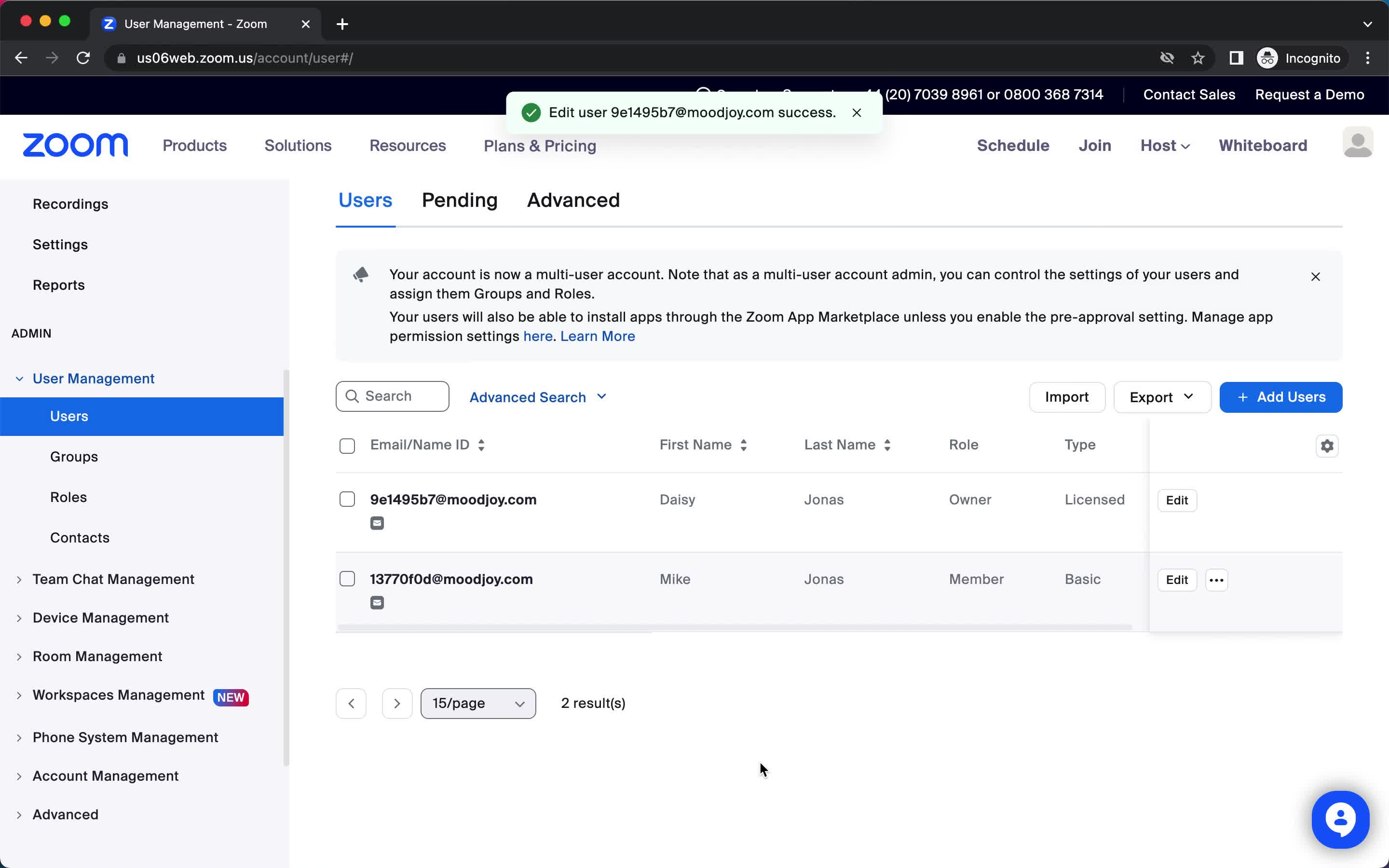Open a new browser tab

(x=342, y=24)
